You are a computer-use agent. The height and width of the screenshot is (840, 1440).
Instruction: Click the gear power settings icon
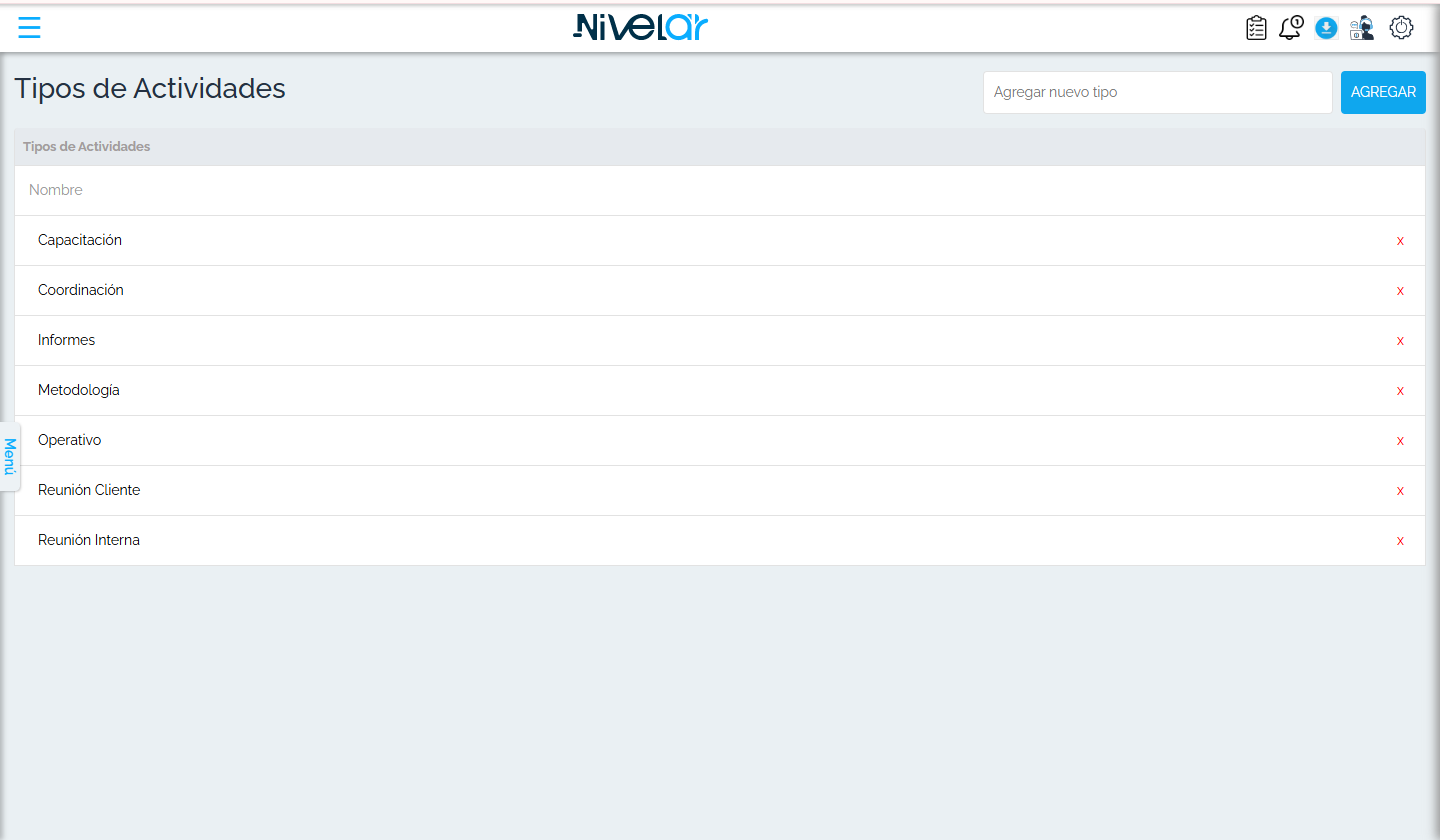(1402, 28)
